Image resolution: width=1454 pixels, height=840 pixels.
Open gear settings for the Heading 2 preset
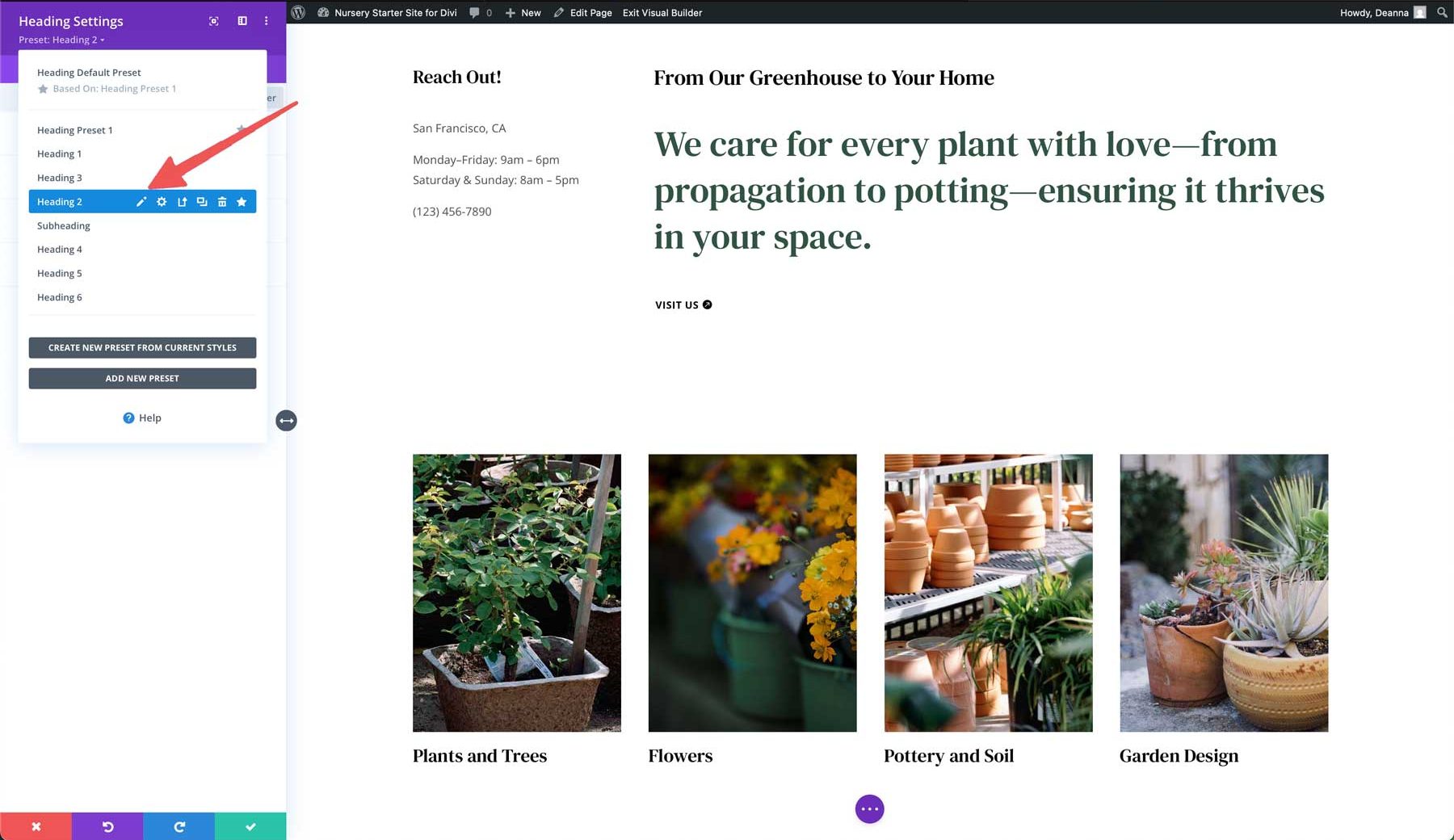tap(162, 201)
